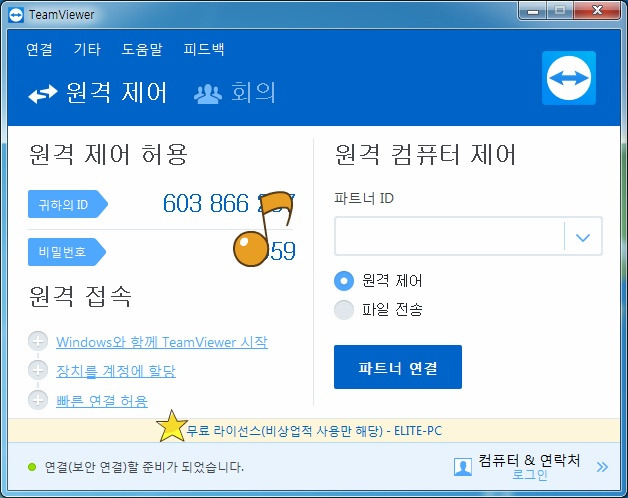
Task: Click the remote control arrows icon
Action: pos(43,94)
